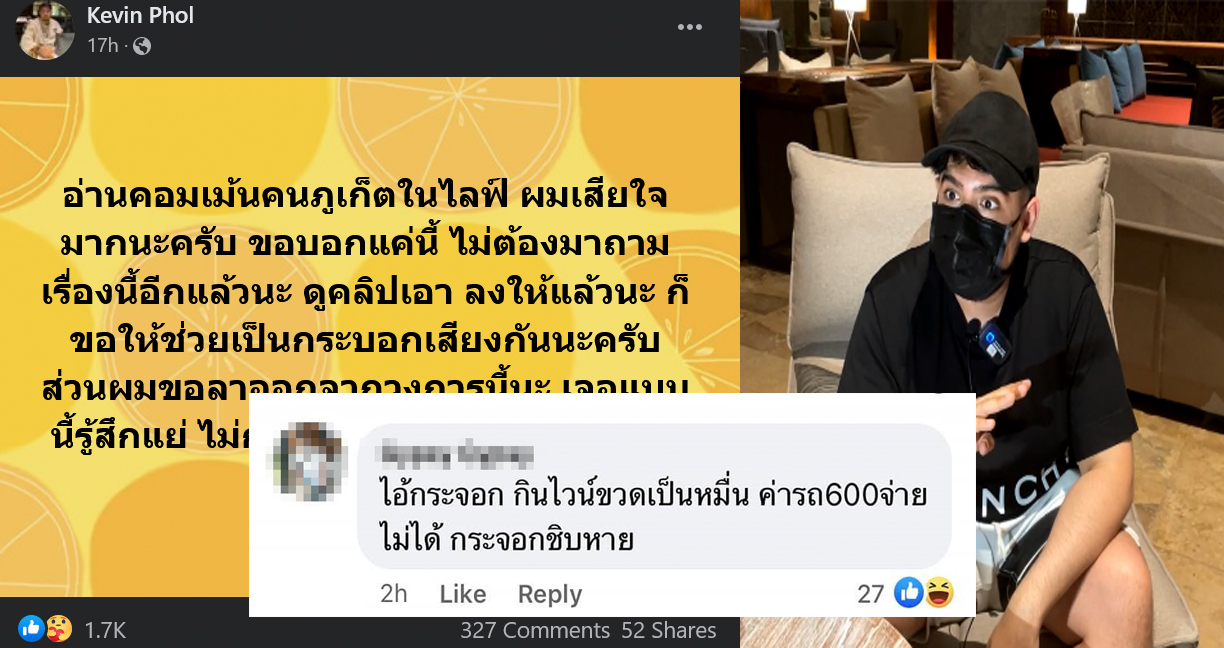Click the blue like reaction icon under post
This screenshot has height=648, width=1224.
pyautogui.click(x=31, y=629)
